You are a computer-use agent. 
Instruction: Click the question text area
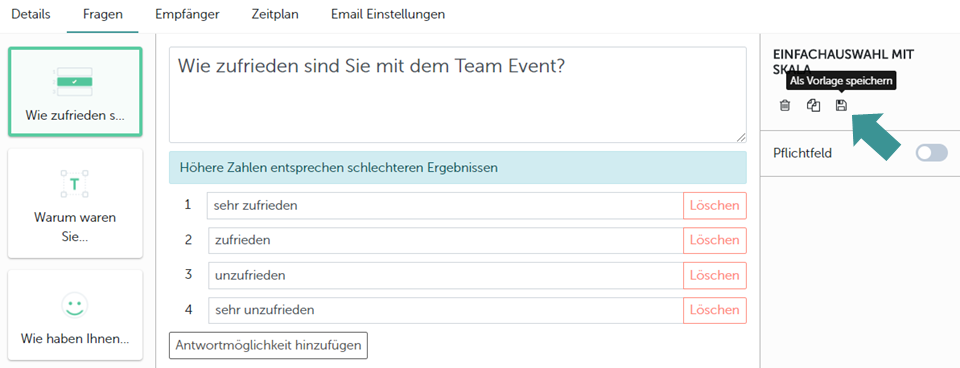coord(458,95)
